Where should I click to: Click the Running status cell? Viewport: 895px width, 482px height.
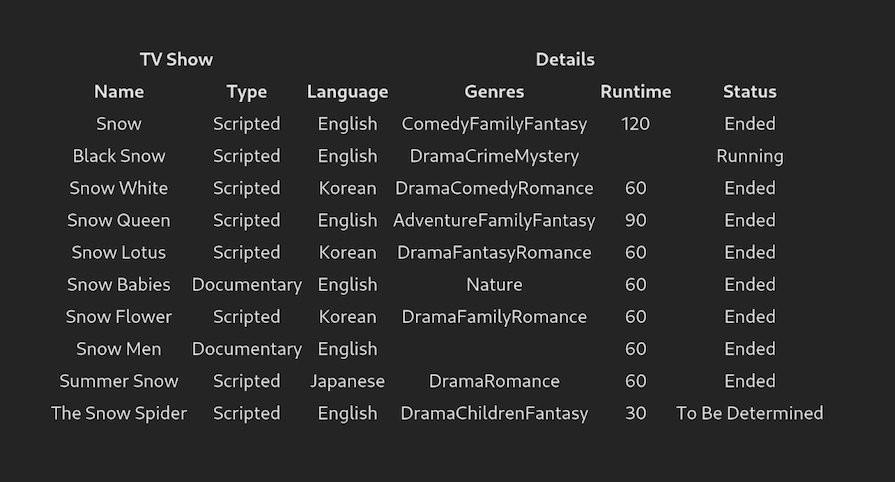click(x=749, y=156)
